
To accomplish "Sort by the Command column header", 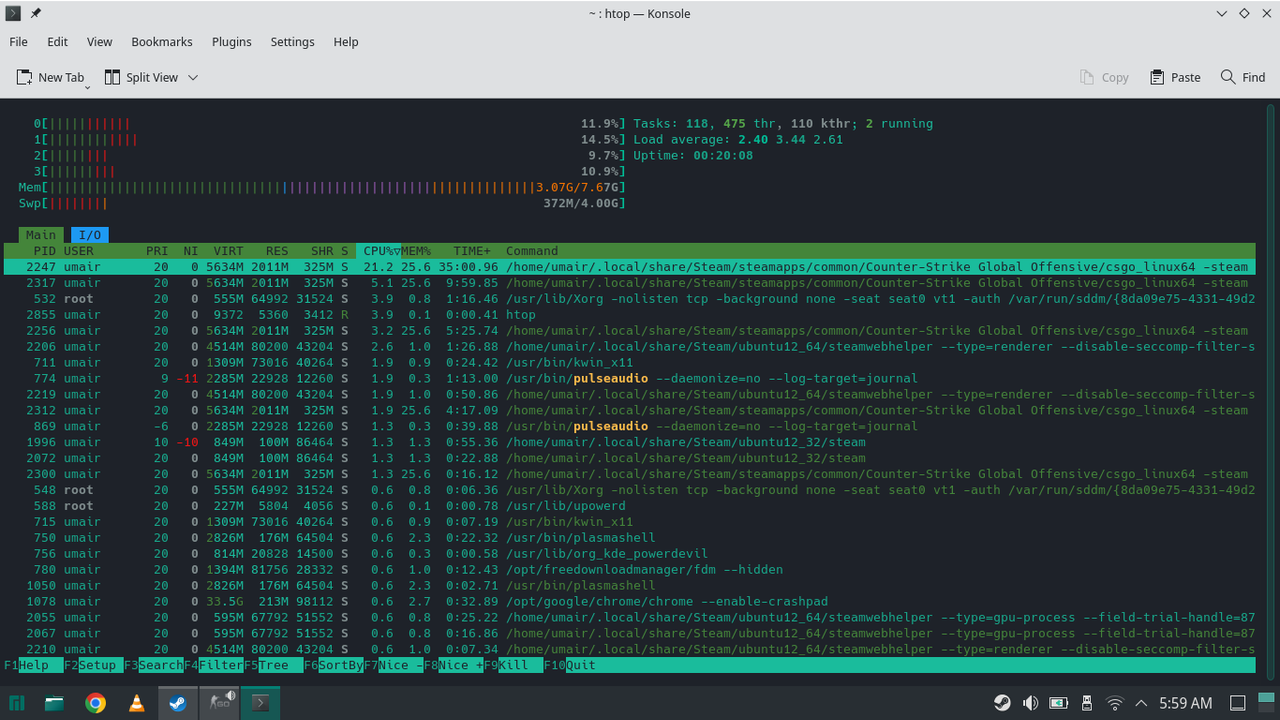I will click(x=532, y=251).
